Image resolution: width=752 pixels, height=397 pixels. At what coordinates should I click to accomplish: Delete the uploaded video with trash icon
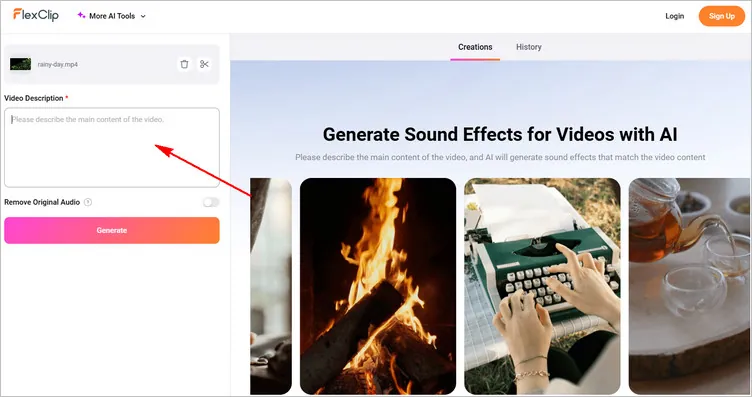(x=184, y=64)
